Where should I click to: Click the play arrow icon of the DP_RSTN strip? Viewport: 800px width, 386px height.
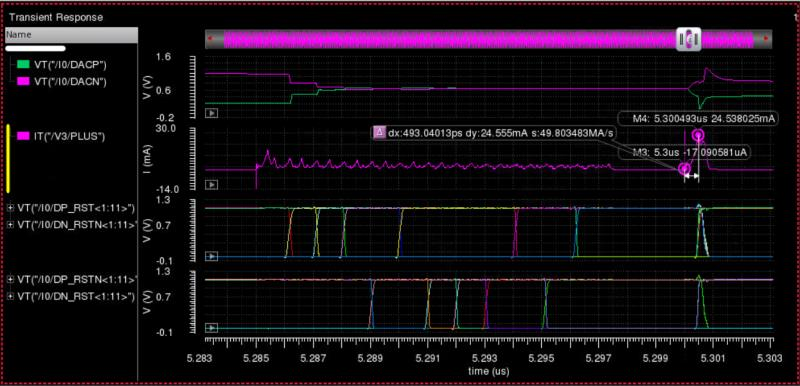tap(211, 327)
